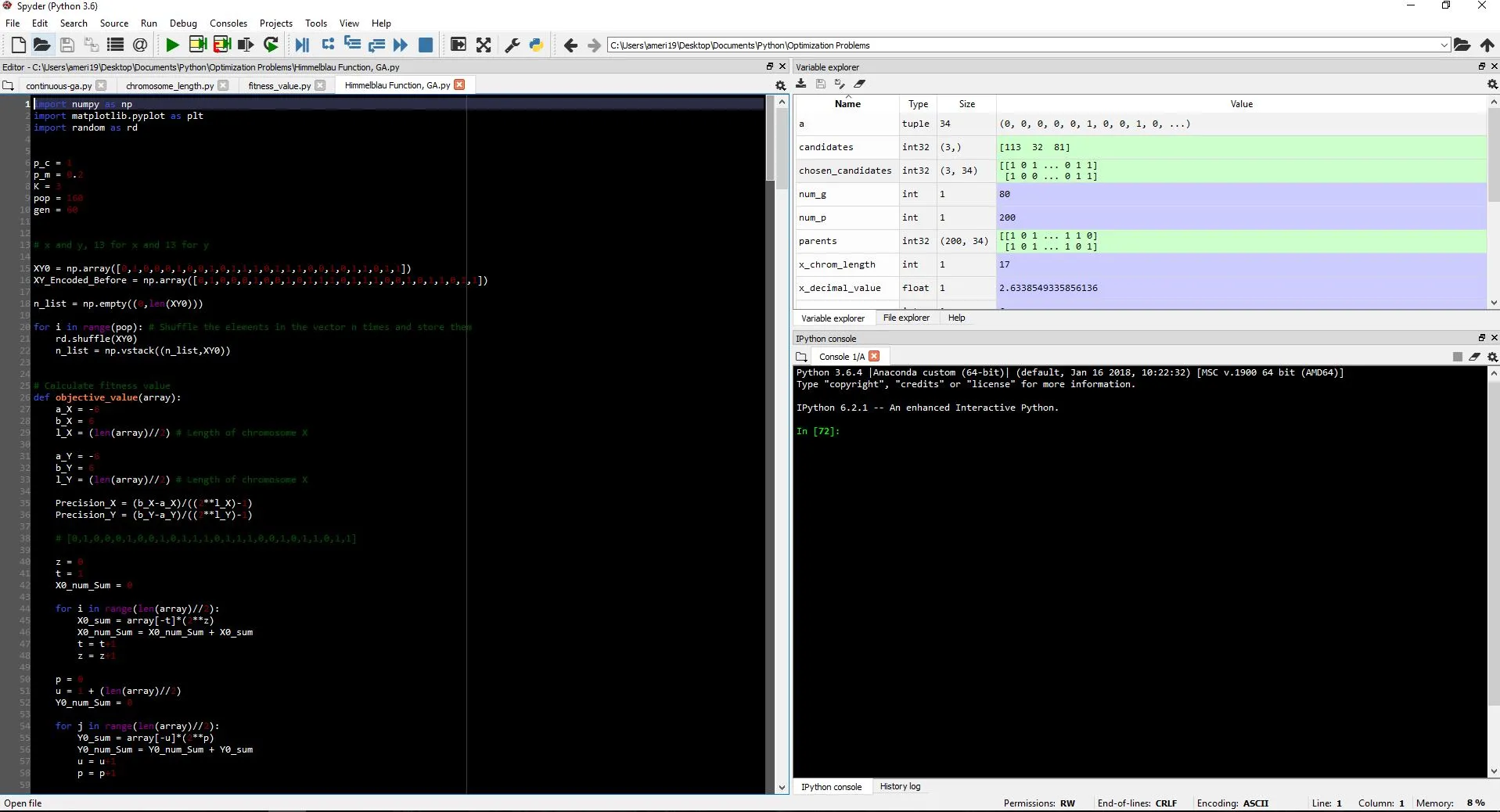Stop debugging with the blue square icon

click(426, 45)
